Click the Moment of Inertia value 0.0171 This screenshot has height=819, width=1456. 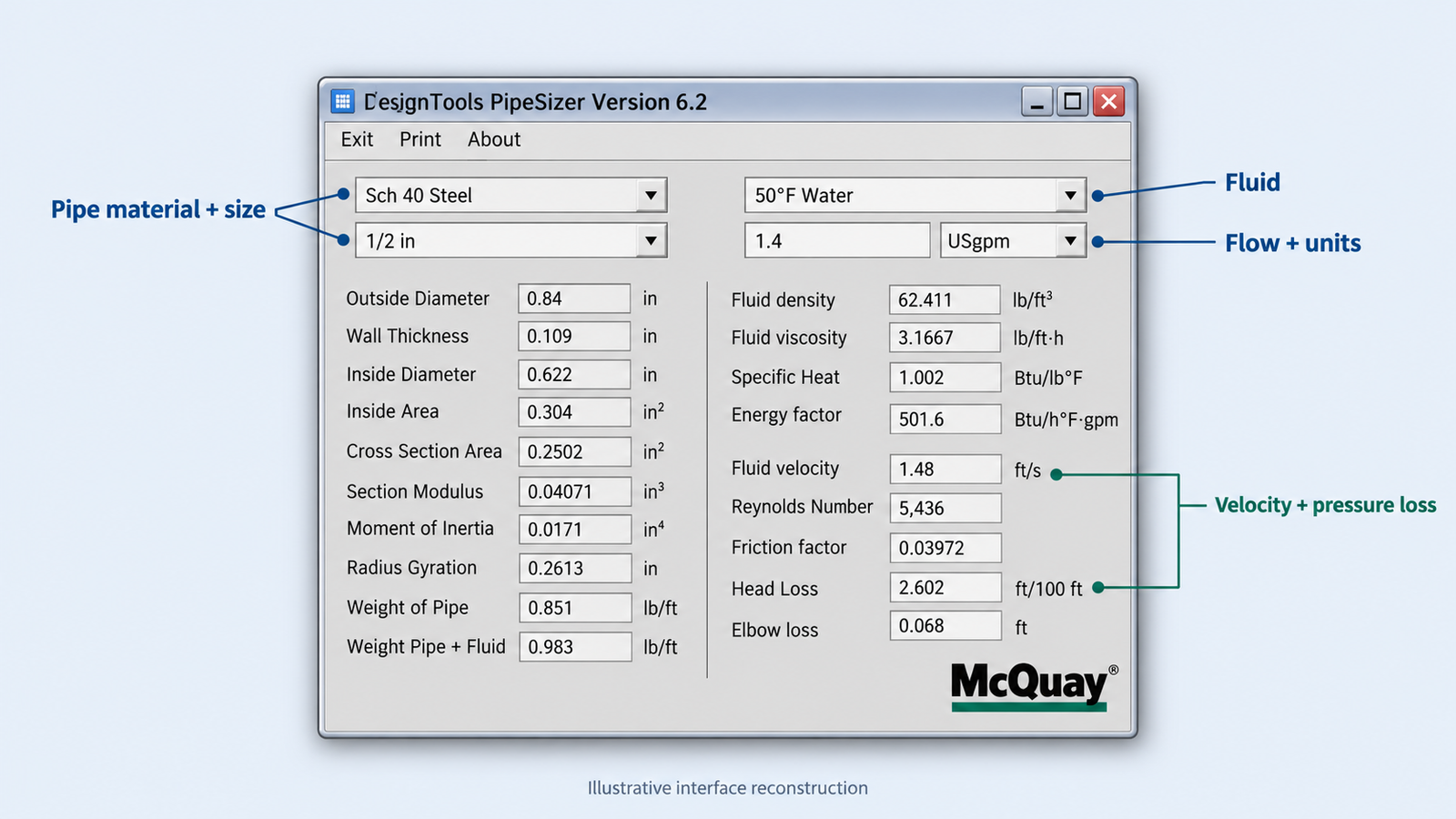pyautogui.click(x=575, y=529)
